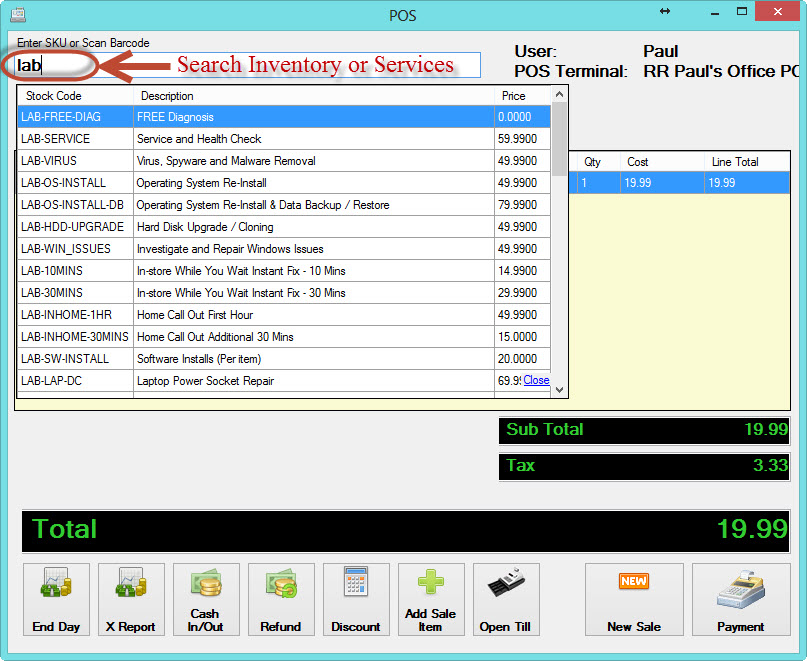The height and width of the screenshot is (661, 807).
Task: Close the search results list
Action: click(x=536, y=380)
